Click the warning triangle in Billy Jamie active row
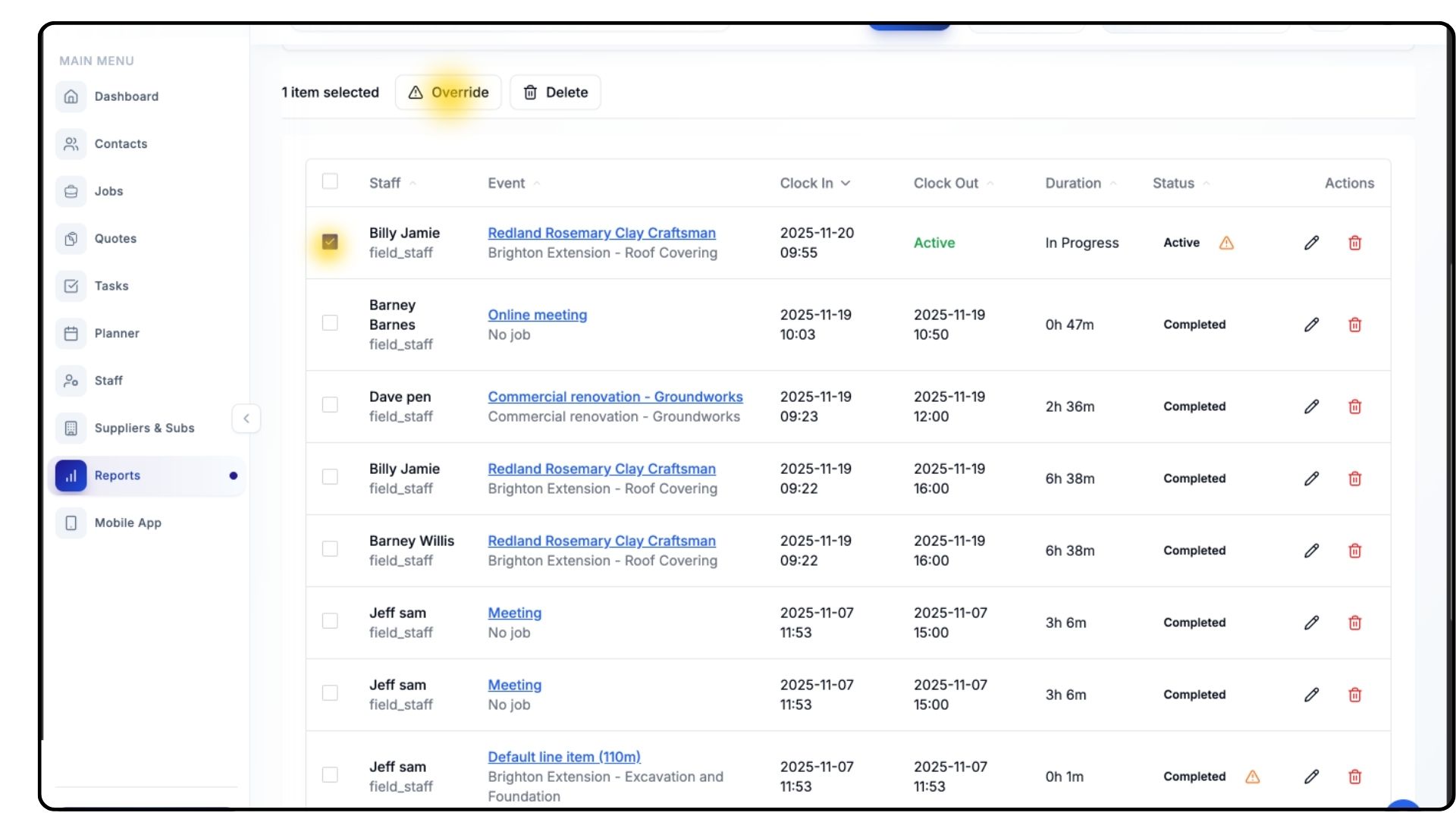This screenshot has width=1456, height=819. click(x=1226, y=243)
